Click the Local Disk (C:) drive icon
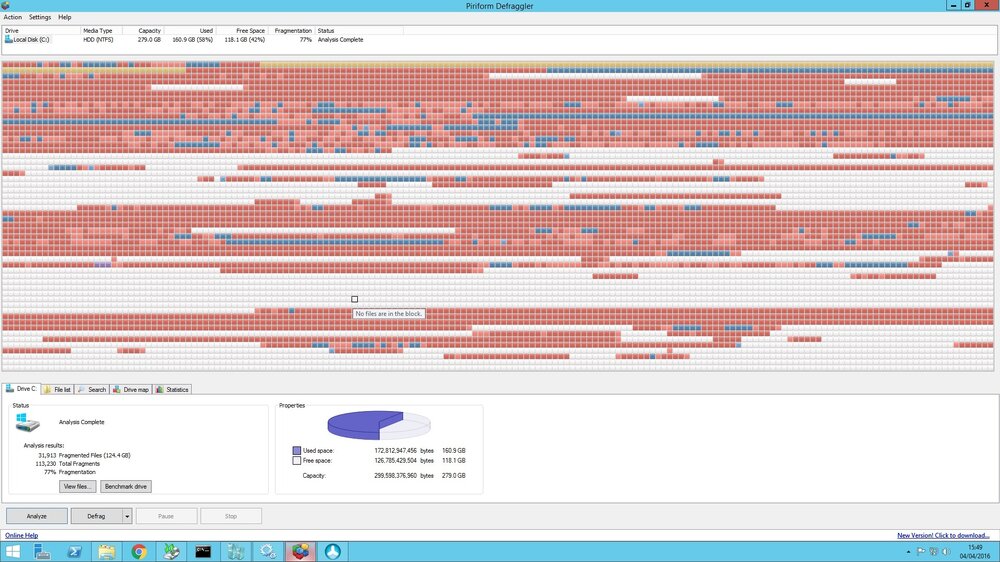The width and height of the screenshot is (1000, 562). (x=8, y=40)
